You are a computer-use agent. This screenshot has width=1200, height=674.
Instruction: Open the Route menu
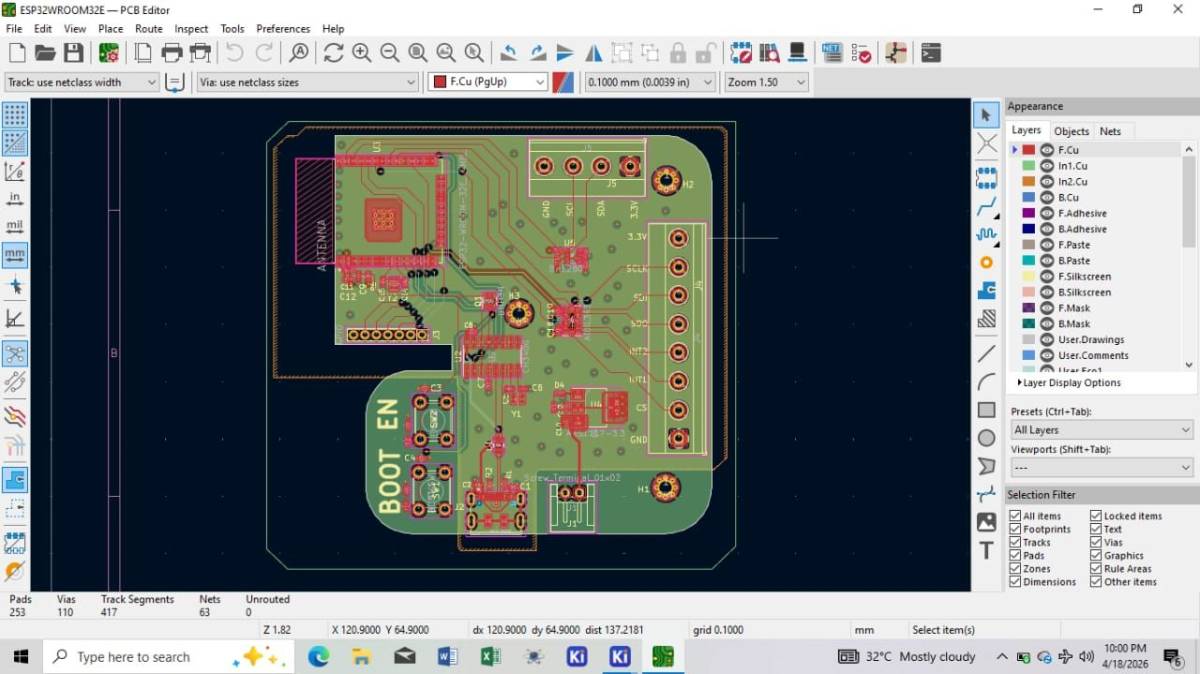pyautogui.click(x=149, y=29)
